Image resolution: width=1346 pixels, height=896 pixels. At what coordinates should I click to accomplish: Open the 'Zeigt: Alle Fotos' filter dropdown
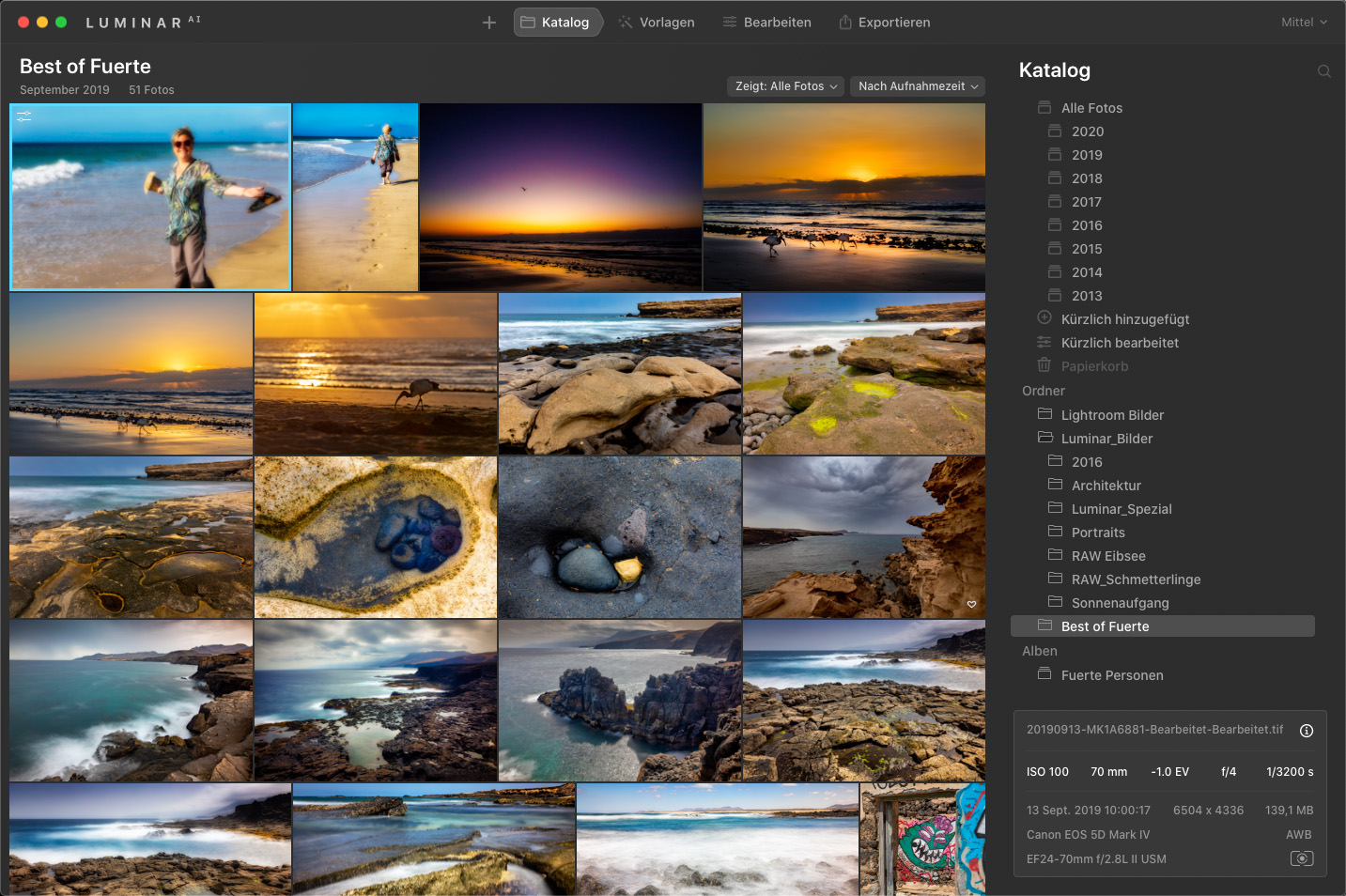pyautogui.click(x=785, y=86)
